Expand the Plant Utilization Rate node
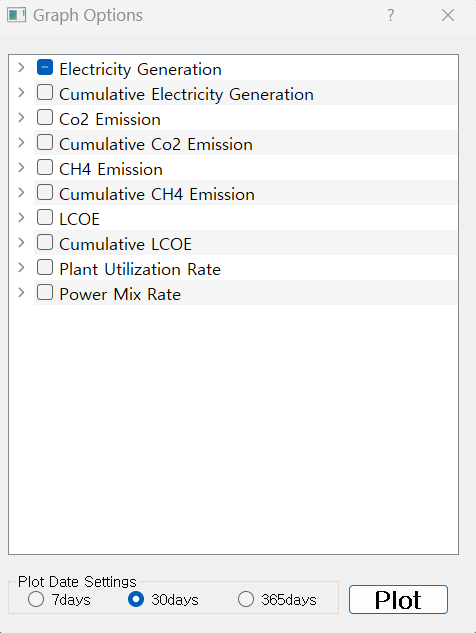476x633 pixels. click(21, 268)
